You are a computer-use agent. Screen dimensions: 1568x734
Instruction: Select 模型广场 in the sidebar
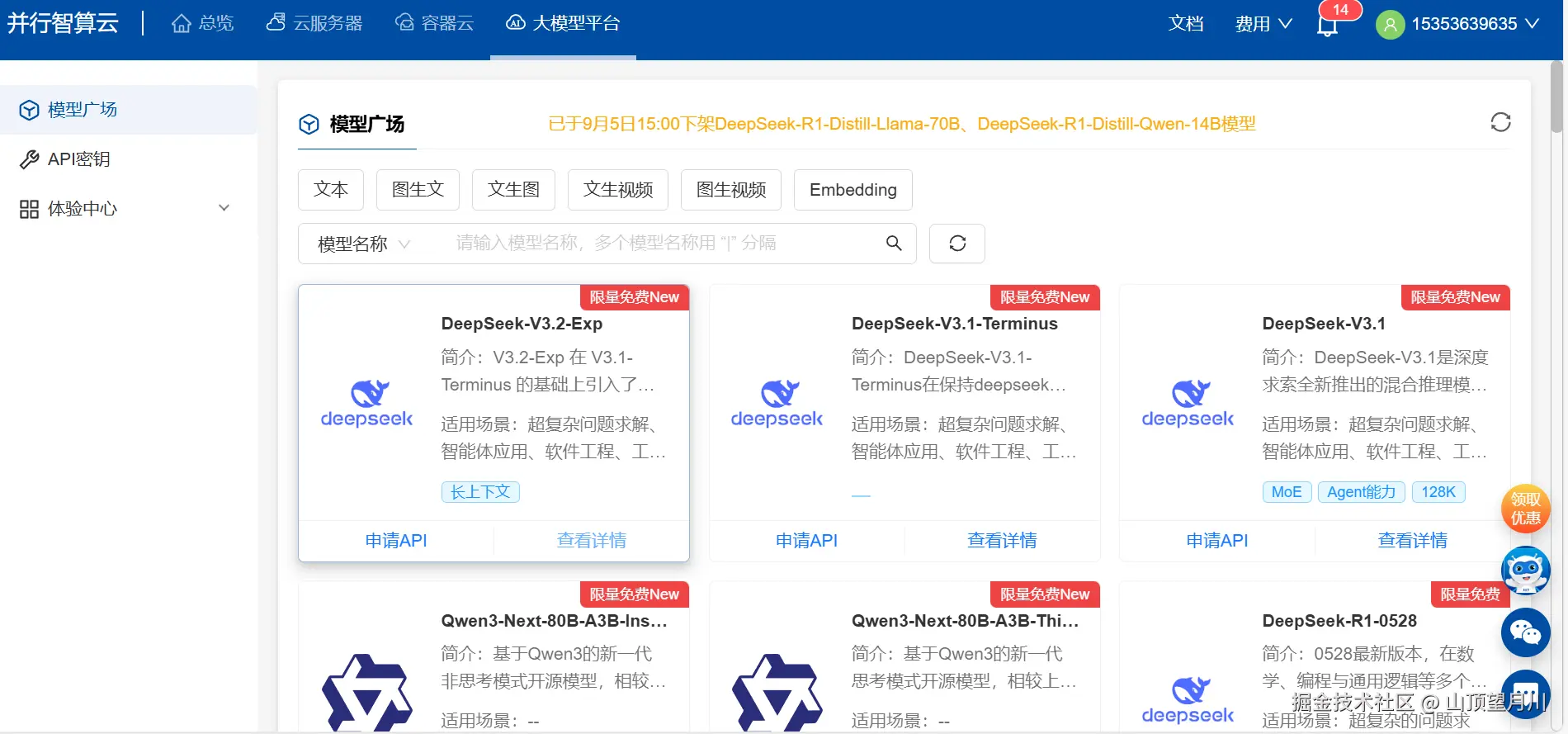[x=129, y=110]
